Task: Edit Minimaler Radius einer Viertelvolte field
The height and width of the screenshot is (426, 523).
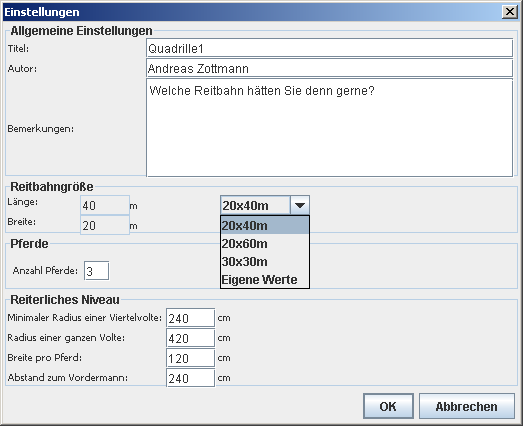Action: 190,318
